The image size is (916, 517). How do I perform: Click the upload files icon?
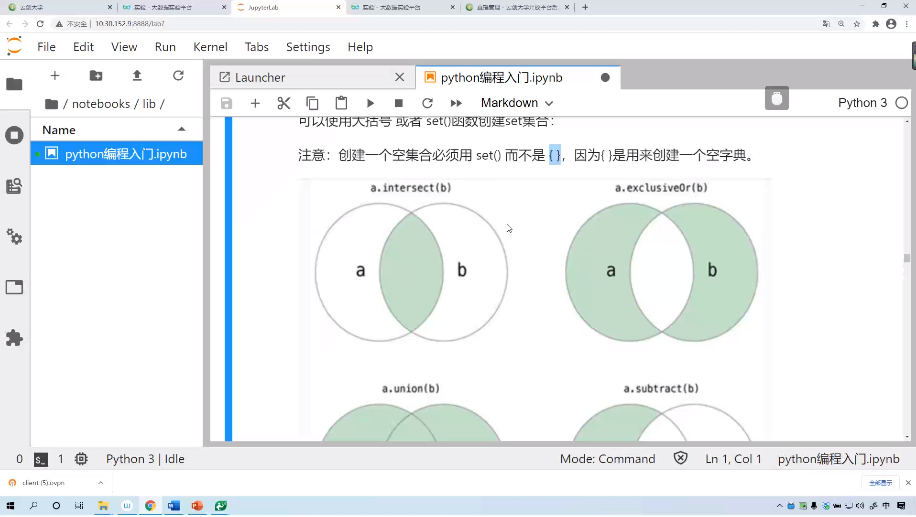tap(137, 76)
